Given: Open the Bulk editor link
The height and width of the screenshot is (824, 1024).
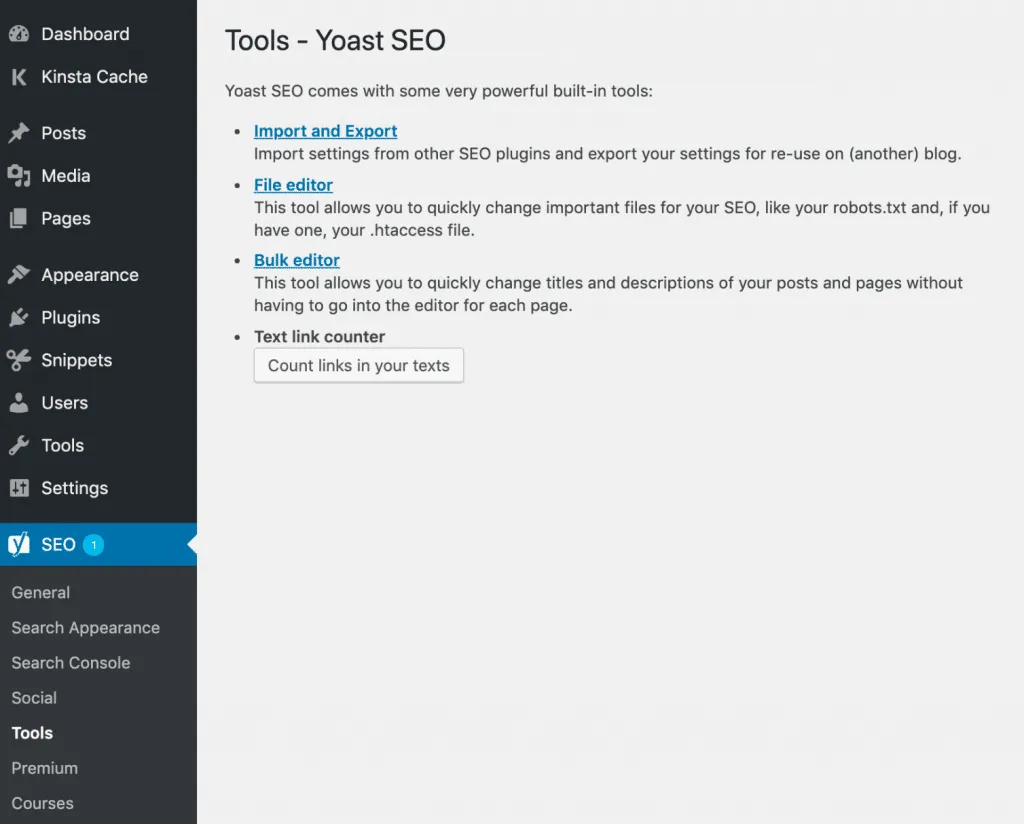Looking at the screenshot, I should click(296, 259).
